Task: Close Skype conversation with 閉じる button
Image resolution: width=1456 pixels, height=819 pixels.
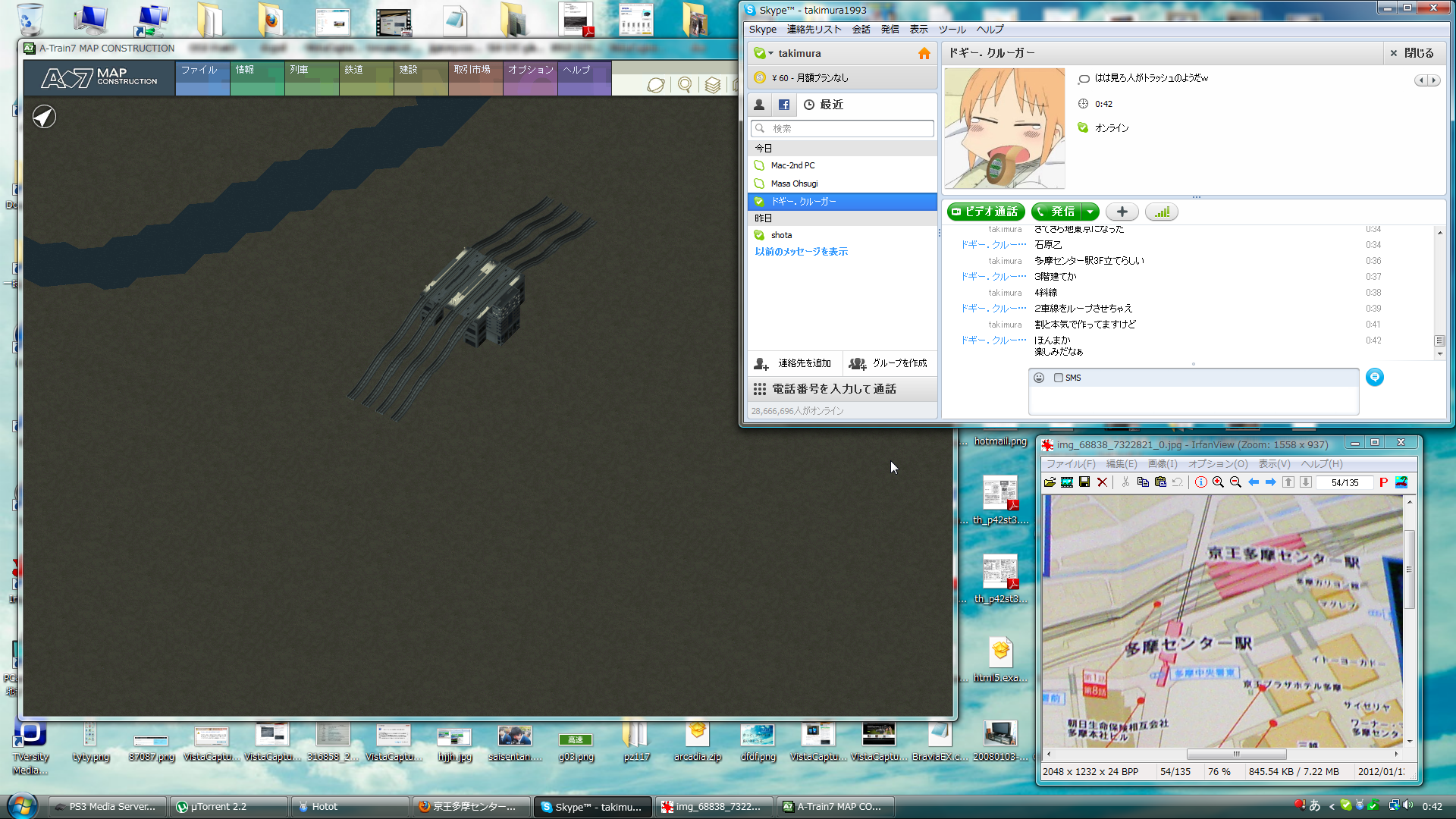Action: 1411,53
